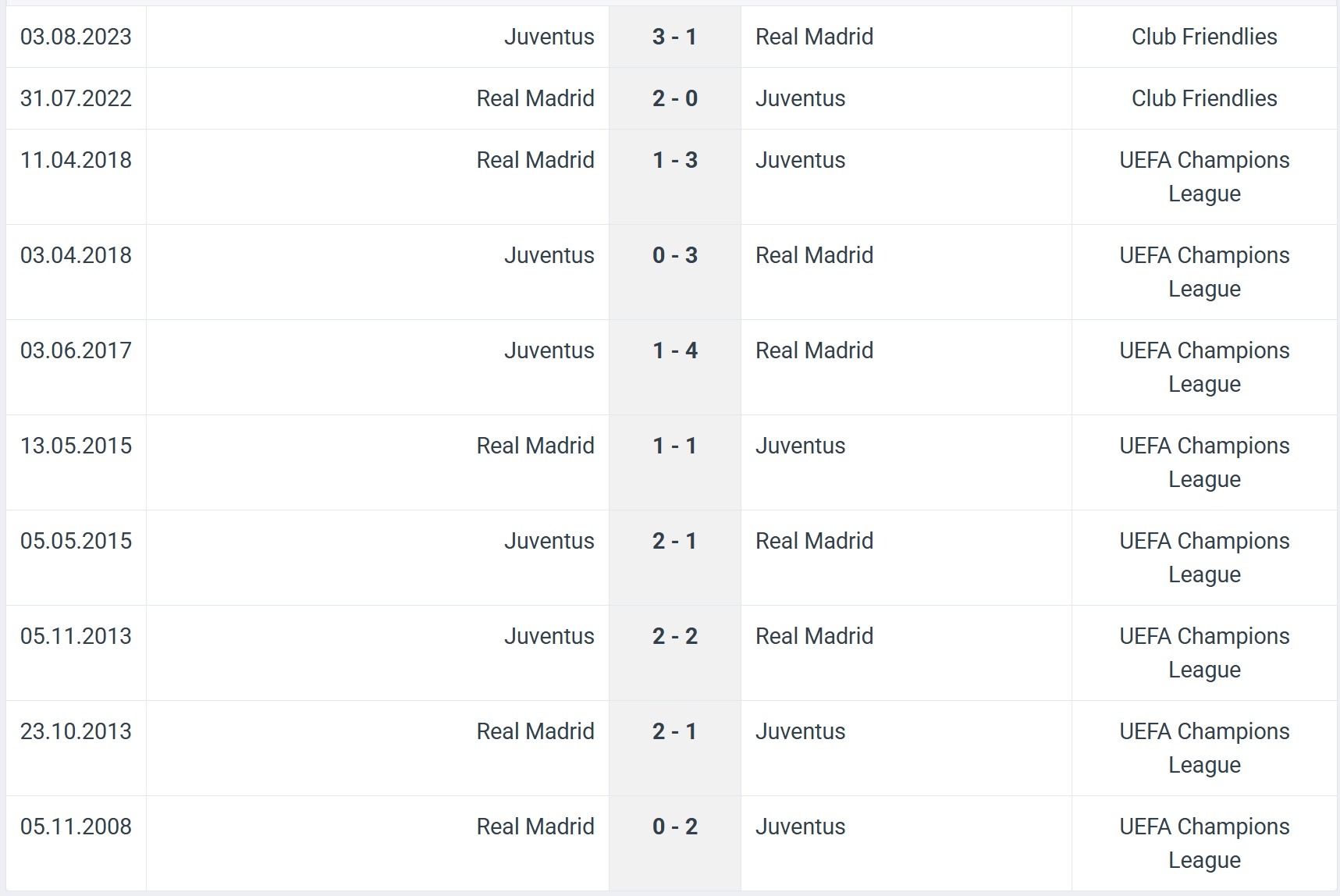Select the date 05.05.2015

[x=76, y=541]
